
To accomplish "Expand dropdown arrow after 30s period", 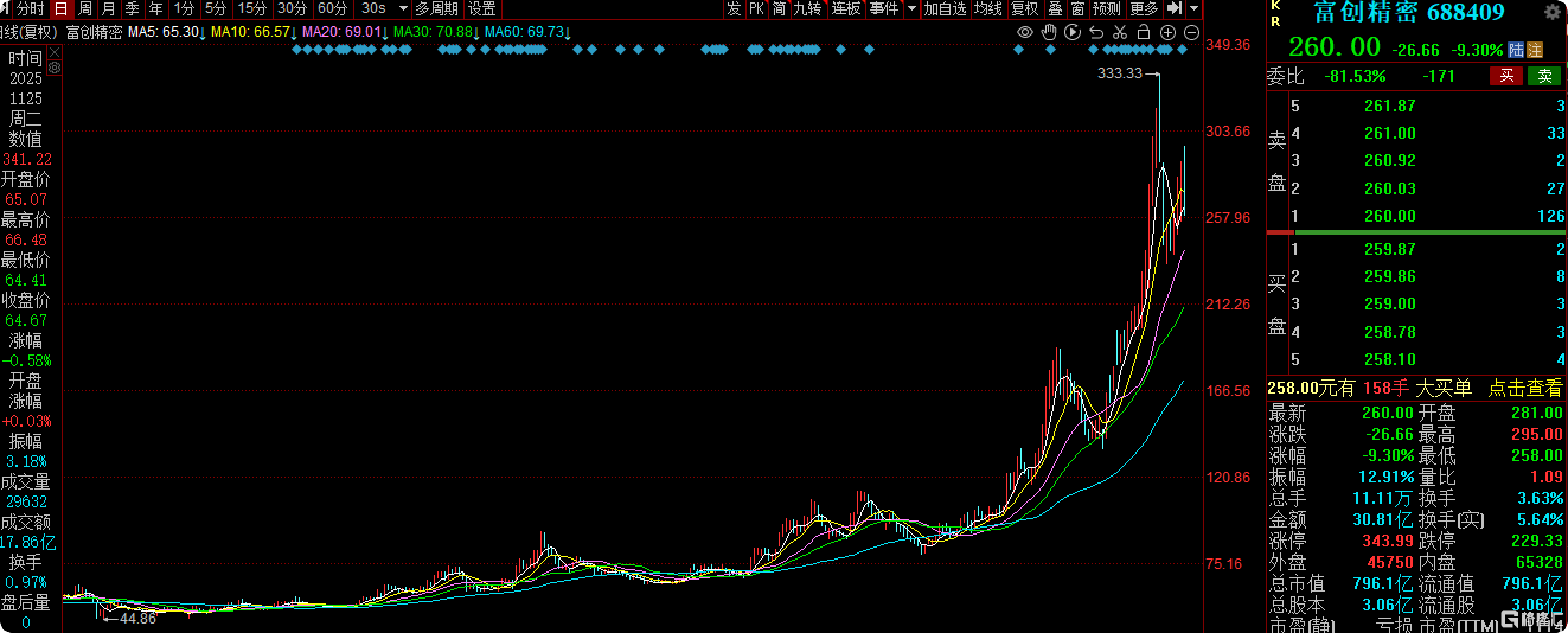I will coord(403,8).
